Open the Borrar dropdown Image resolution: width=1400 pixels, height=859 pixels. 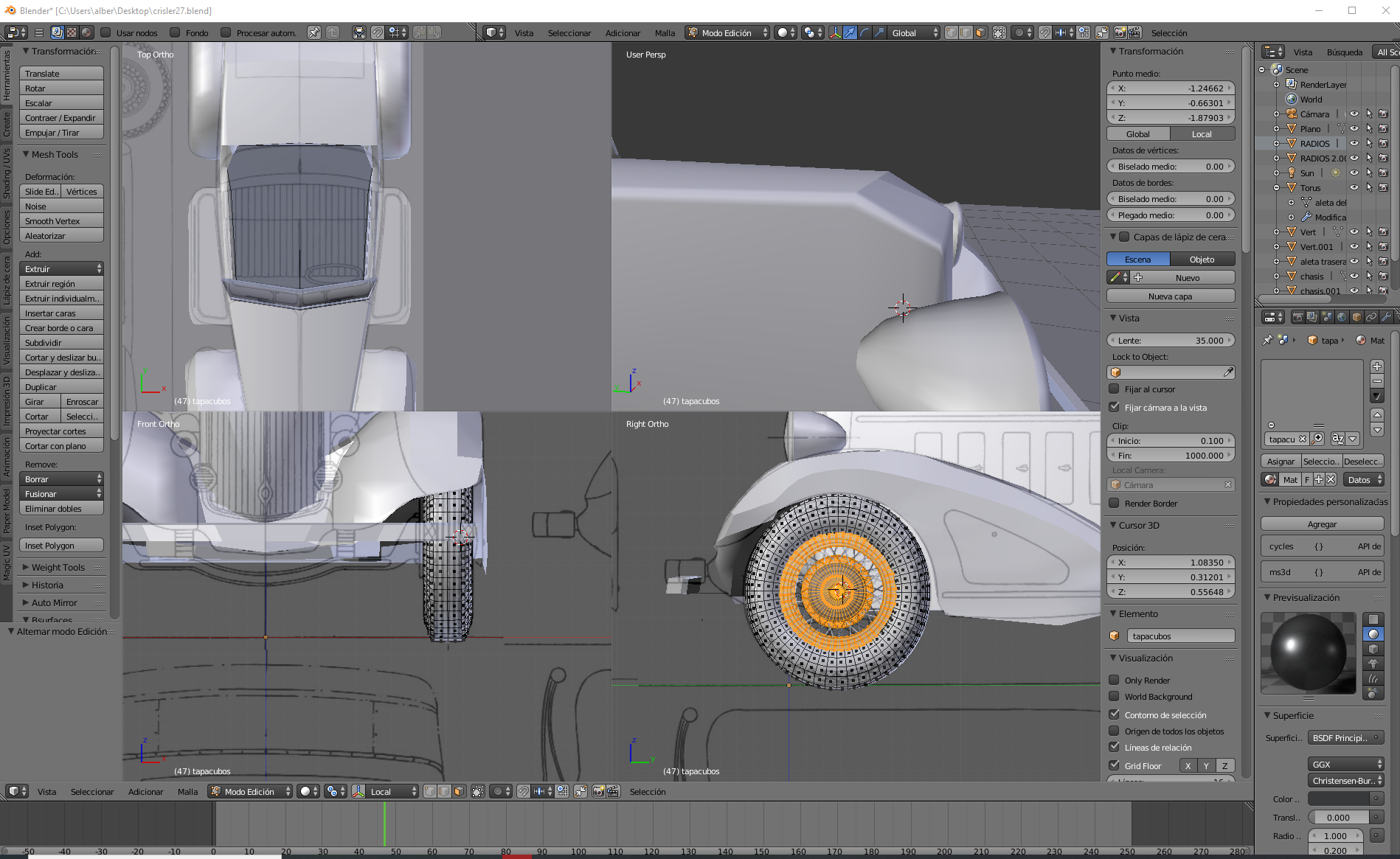[x=62, y=479]
